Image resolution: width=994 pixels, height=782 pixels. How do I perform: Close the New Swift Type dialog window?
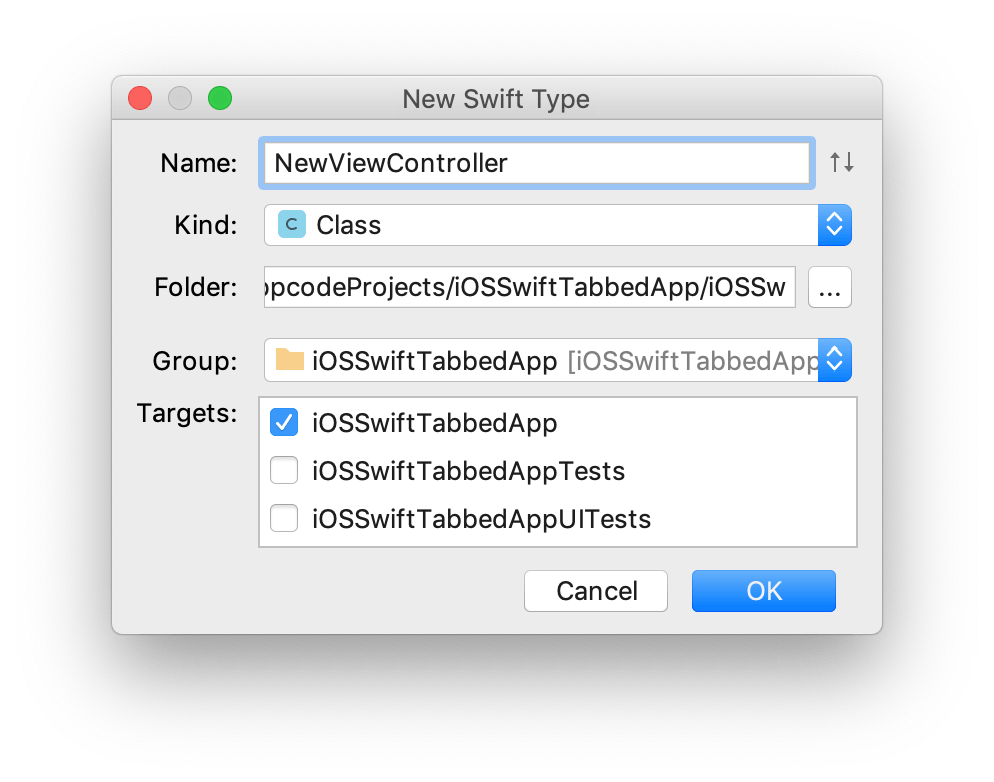point(140,99)
